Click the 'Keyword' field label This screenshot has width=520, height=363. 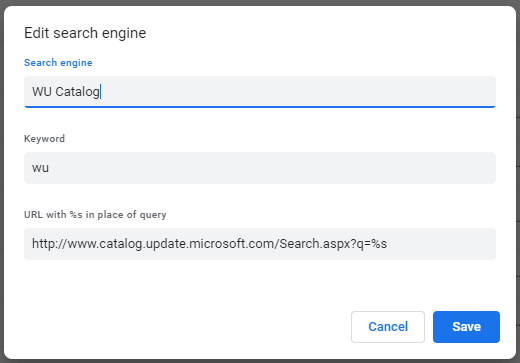44,139
